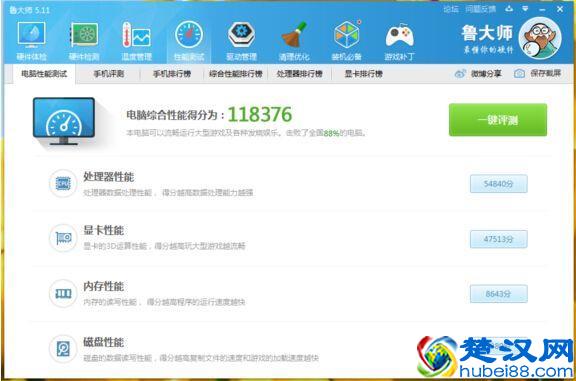The width and height of the screenshot is (576, 381).
Task: Click the 磁盘性能 disk icon
Action: [x=63, y=348]
